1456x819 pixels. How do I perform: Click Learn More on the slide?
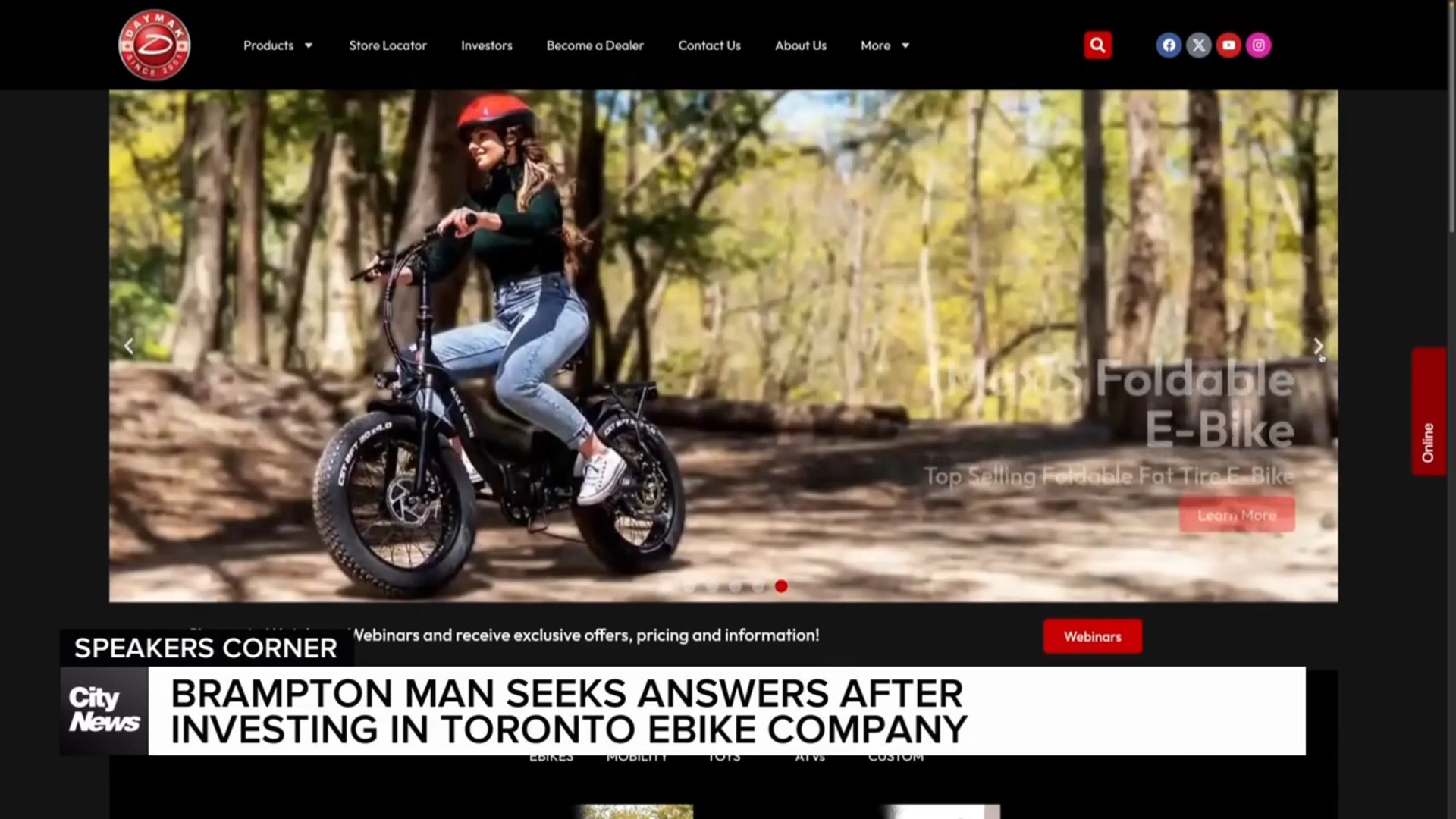pos(1237,515)
